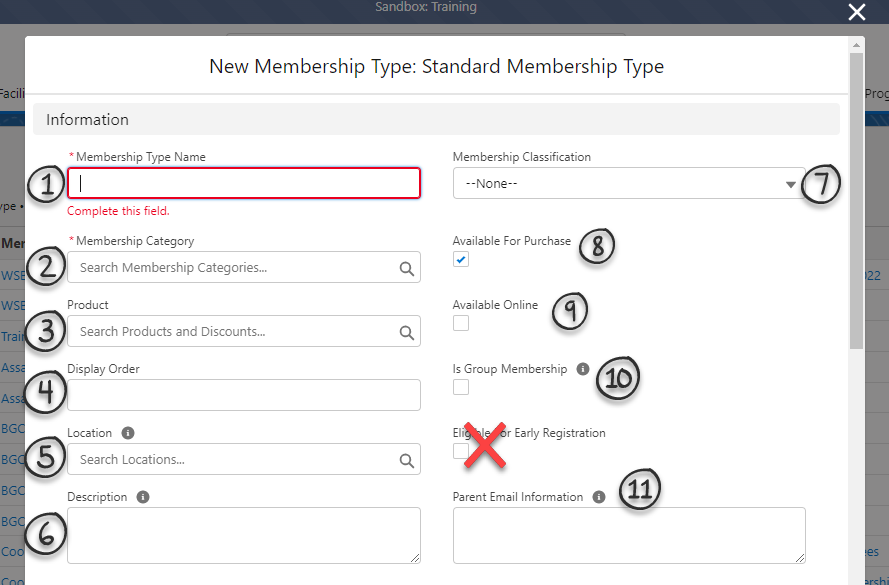Screen dimensions: 889x585
Task: Enable Eligible for Early Registration
Action: click(461, 451)
